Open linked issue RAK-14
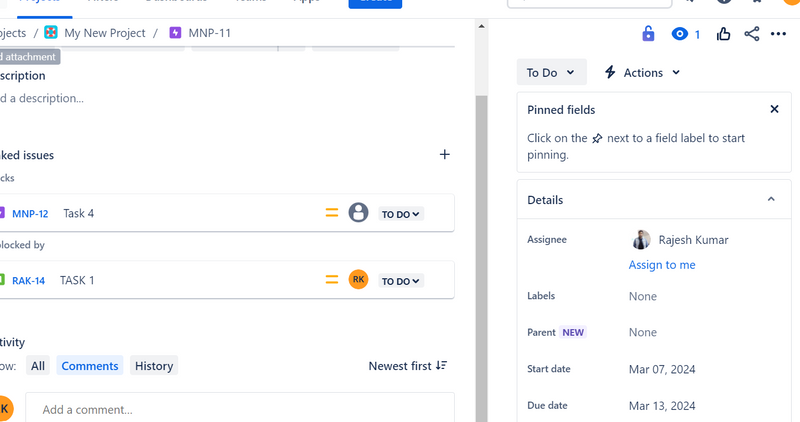Screen dimensions: 800x422 click(x=28, y=281)
